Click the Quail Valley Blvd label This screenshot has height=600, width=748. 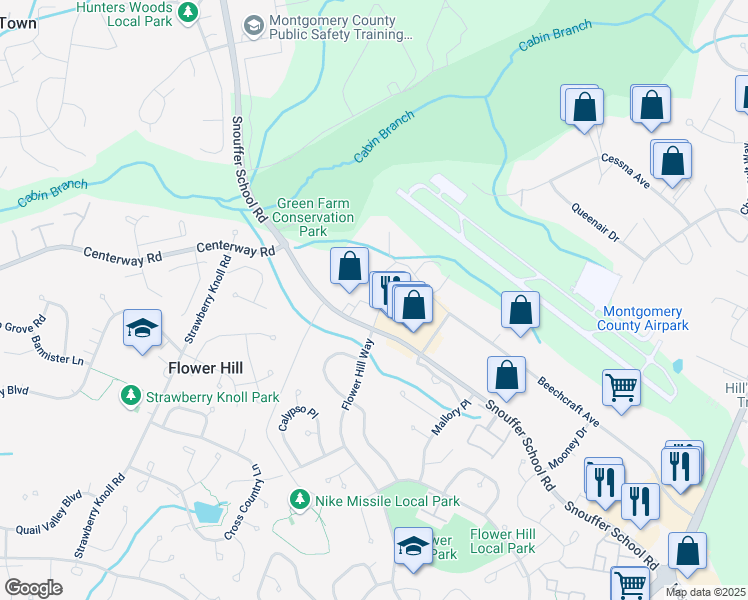49,513
